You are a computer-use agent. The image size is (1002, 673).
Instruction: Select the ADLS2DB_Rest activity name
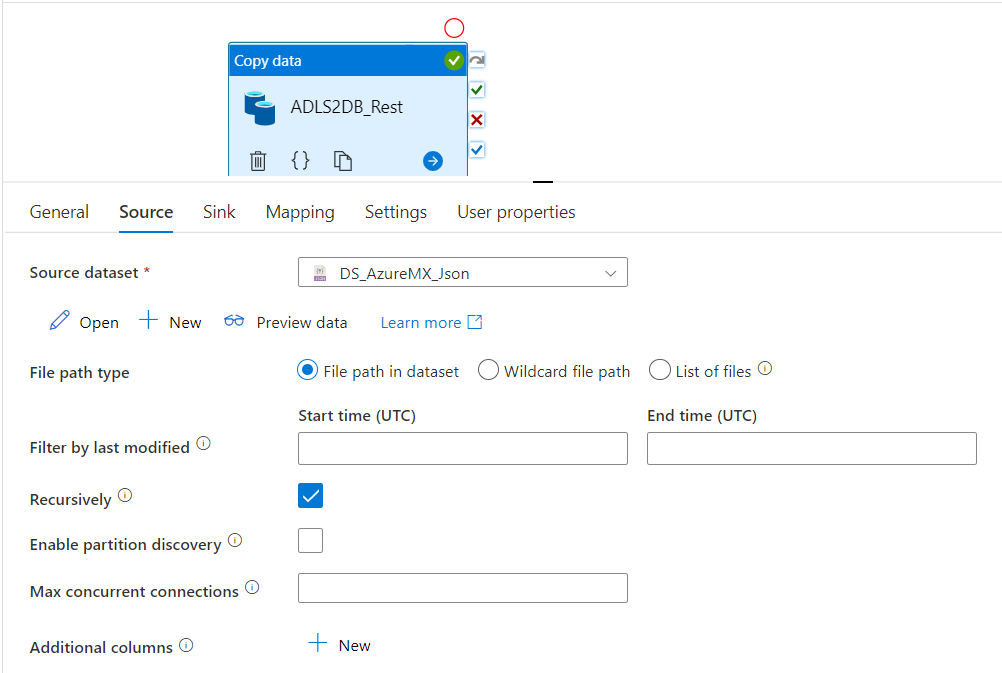click(x=347, y=107)
